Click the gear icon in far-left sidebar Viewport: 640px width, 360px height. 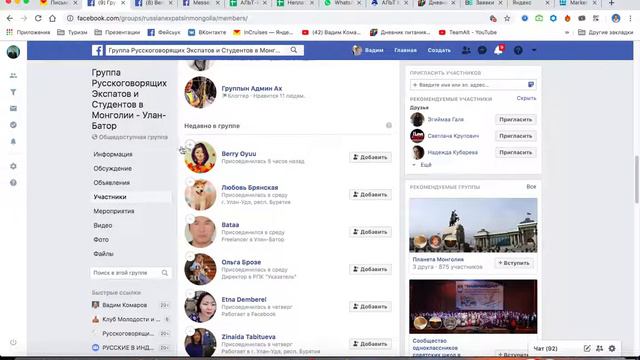tap(13, 166)
